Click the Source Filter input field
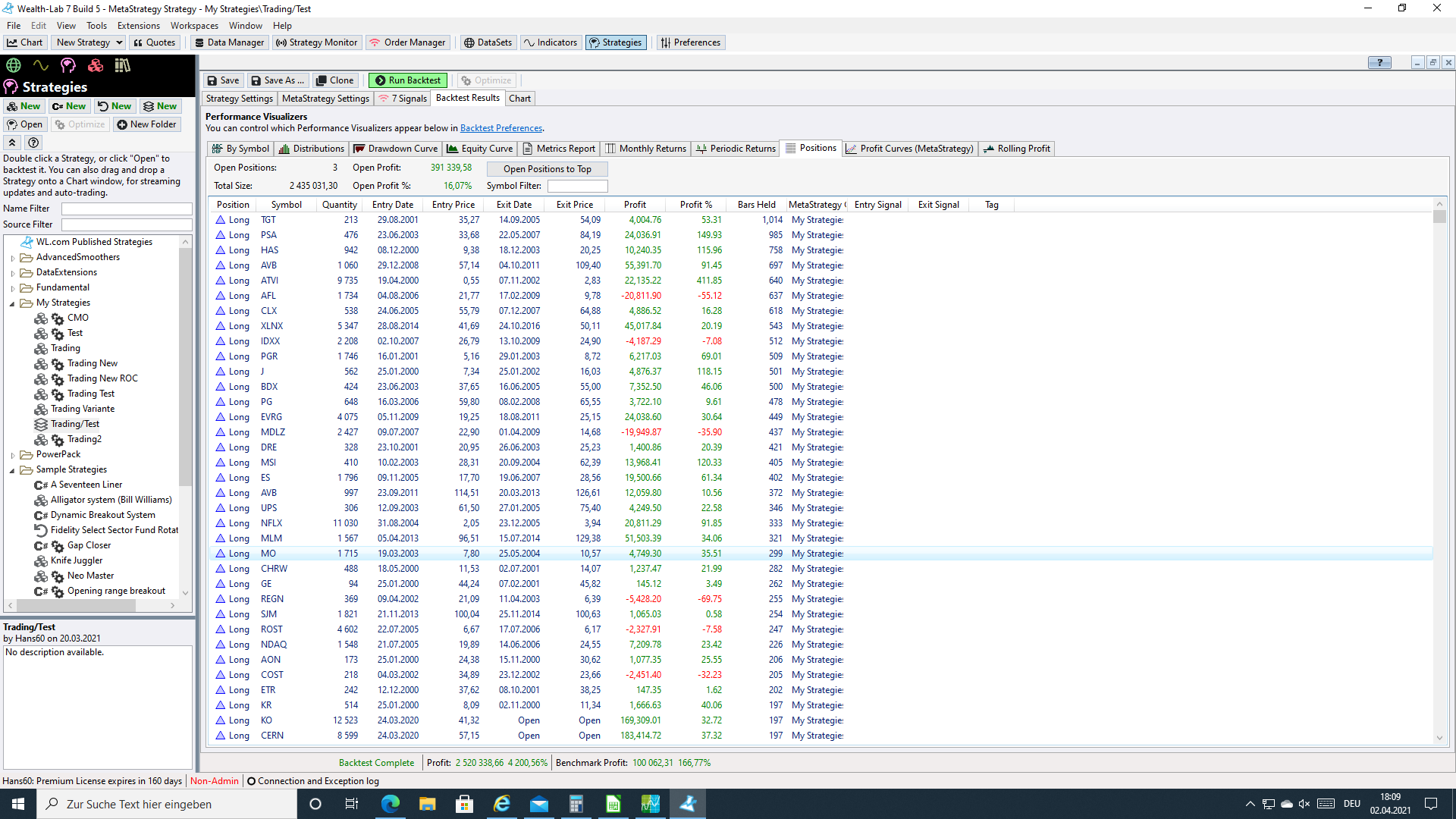The width and height of the screenshot is (1456, 819). (x=127, y=224)
